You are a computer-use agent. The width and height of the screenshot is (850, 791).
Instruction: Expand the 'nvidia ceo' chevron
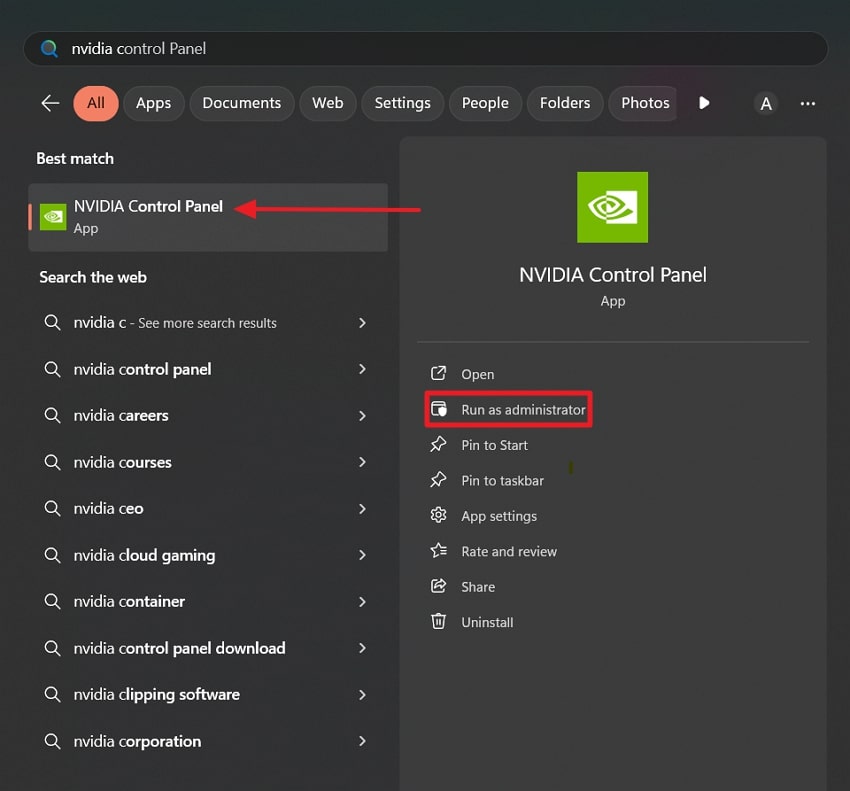click(362, 509)
